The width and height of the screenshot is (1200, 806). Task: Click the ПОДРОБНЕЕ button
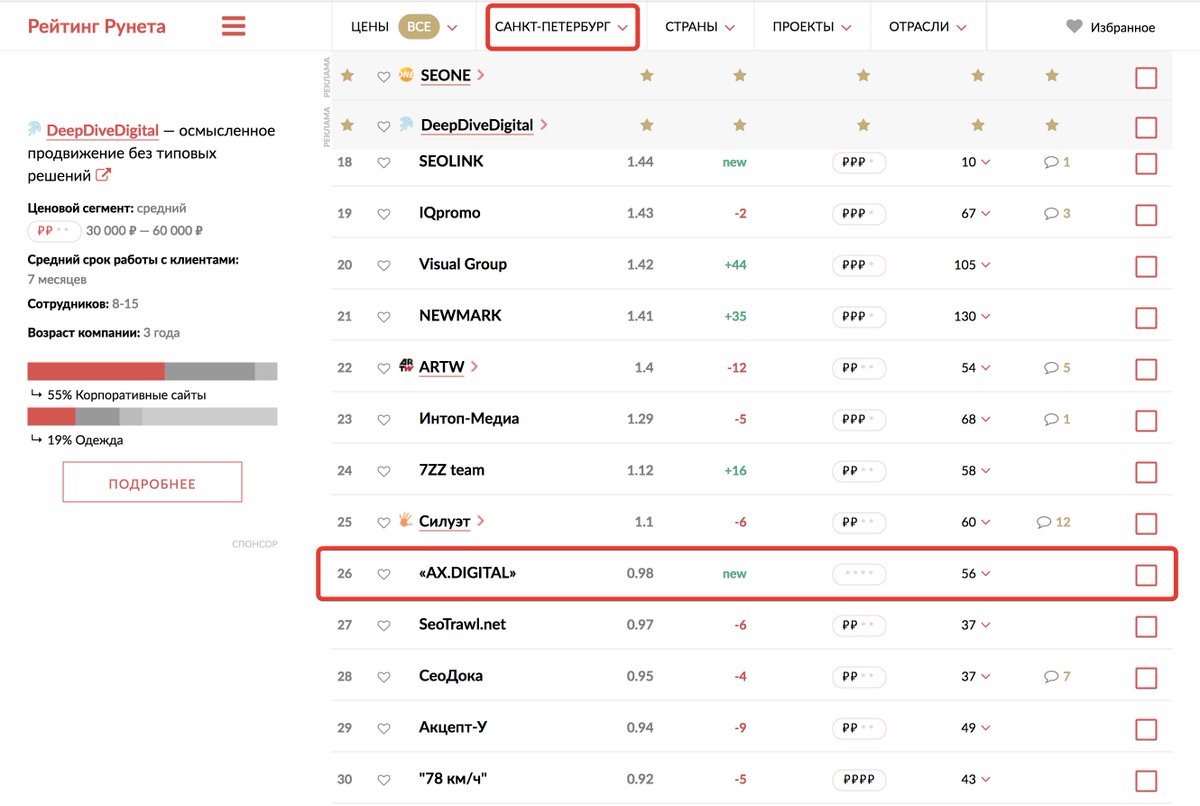152,483
